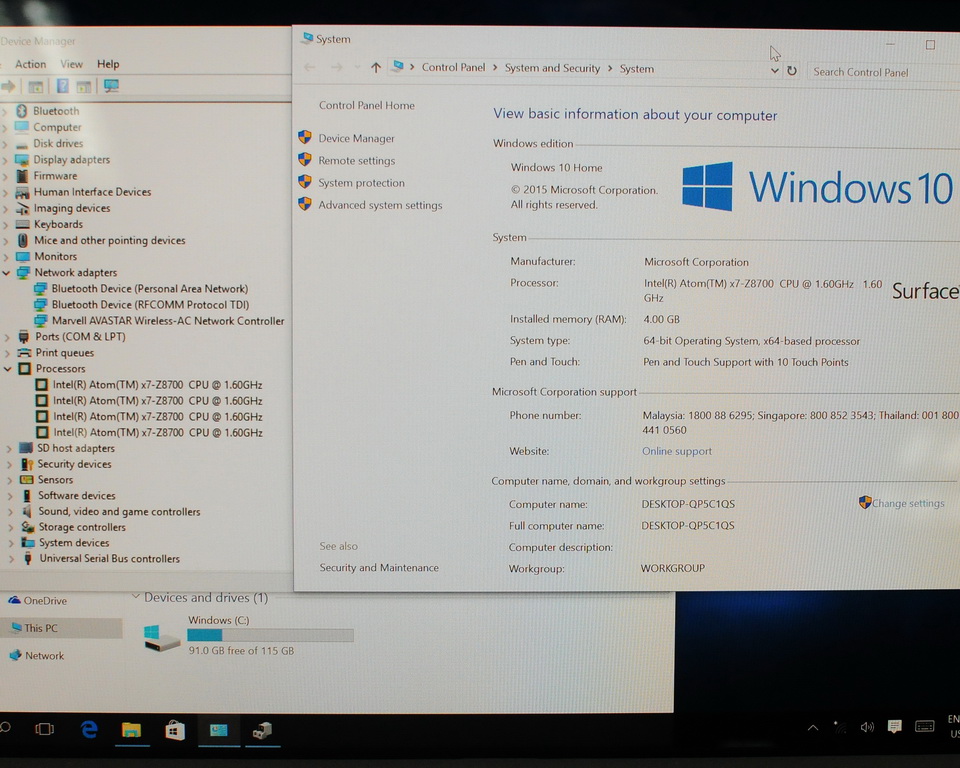The image size is (960, 768).
Task: Click the Marvell AVASTAR network controller icon
Action: click(x=41, y=320)
